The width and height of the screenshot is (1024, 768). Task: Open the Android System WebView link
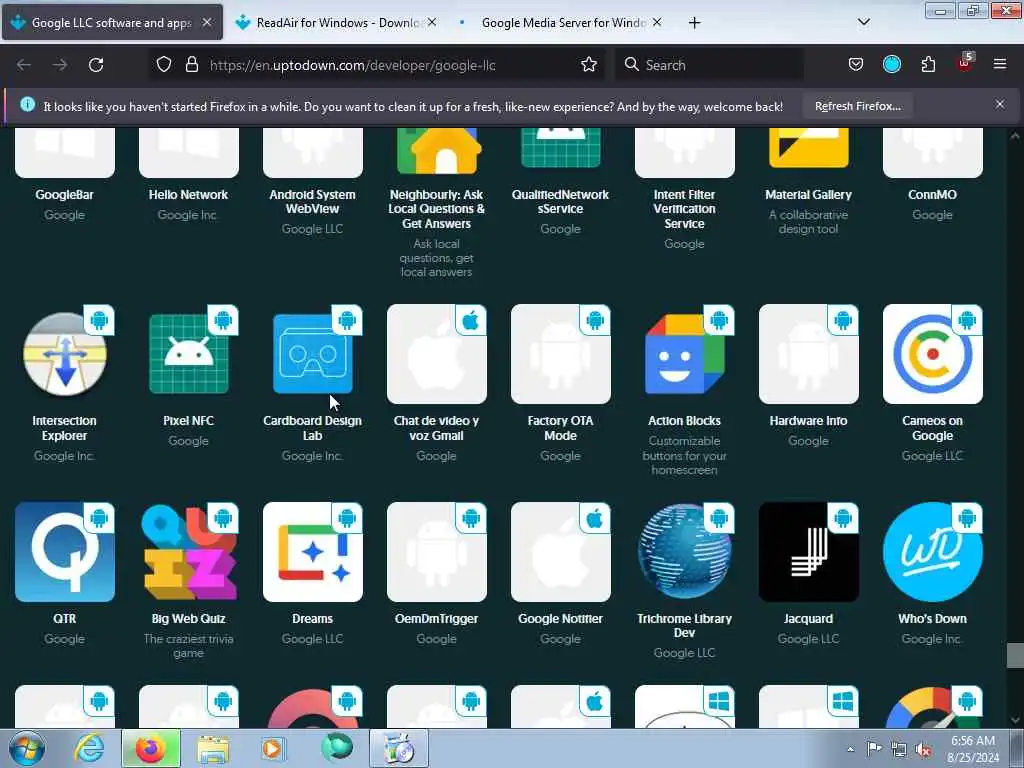(312, 202)
